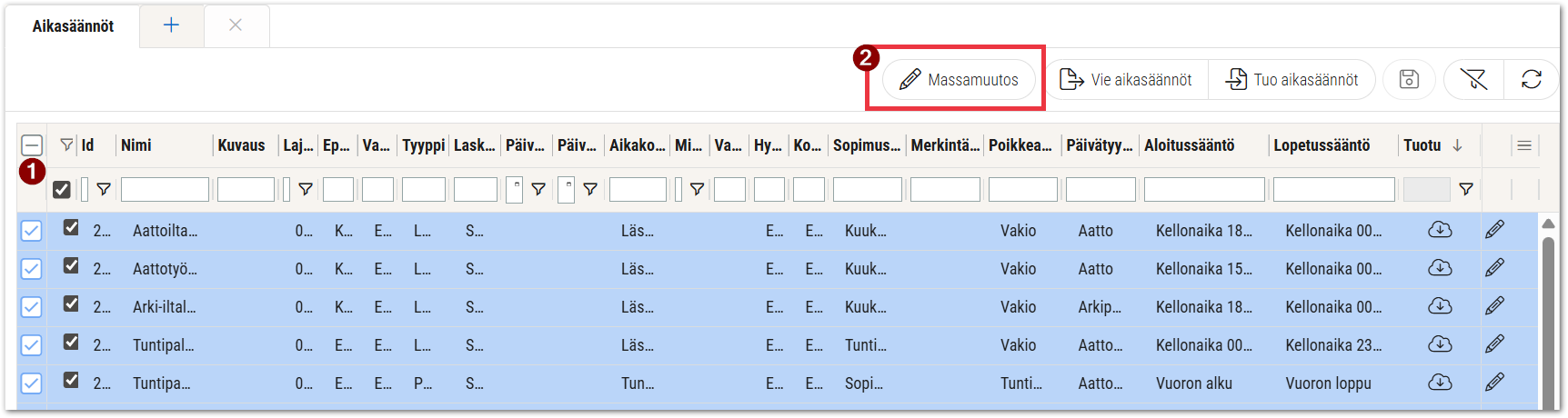Sort by the Tuotu column arrow
The width and height of the screenshot is (1568, 418).
tap(1457, 145)
